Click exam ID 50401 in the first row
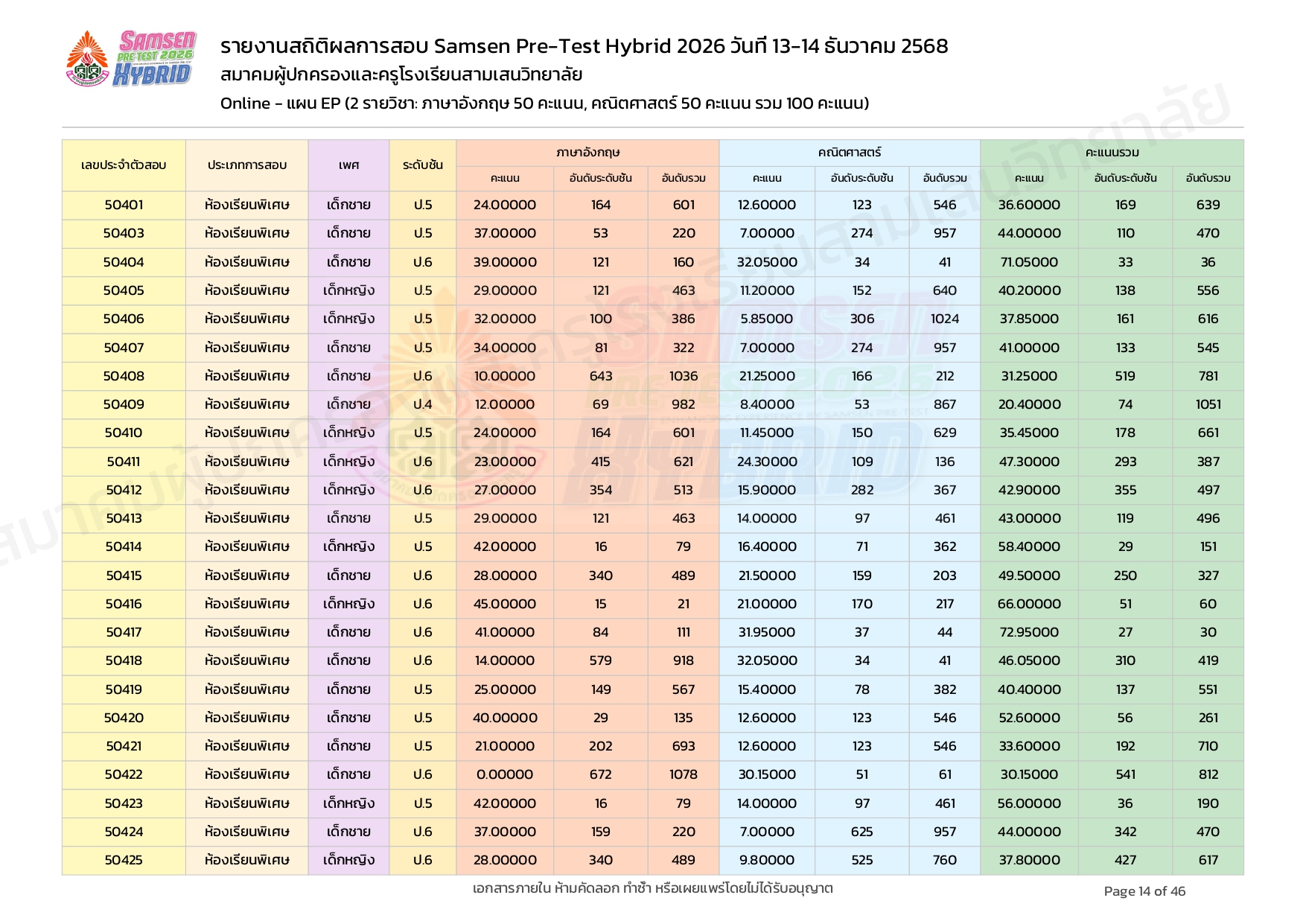The width and height of the screenshot is (1306, 924). pyautogui.click(x=124, y=205)
